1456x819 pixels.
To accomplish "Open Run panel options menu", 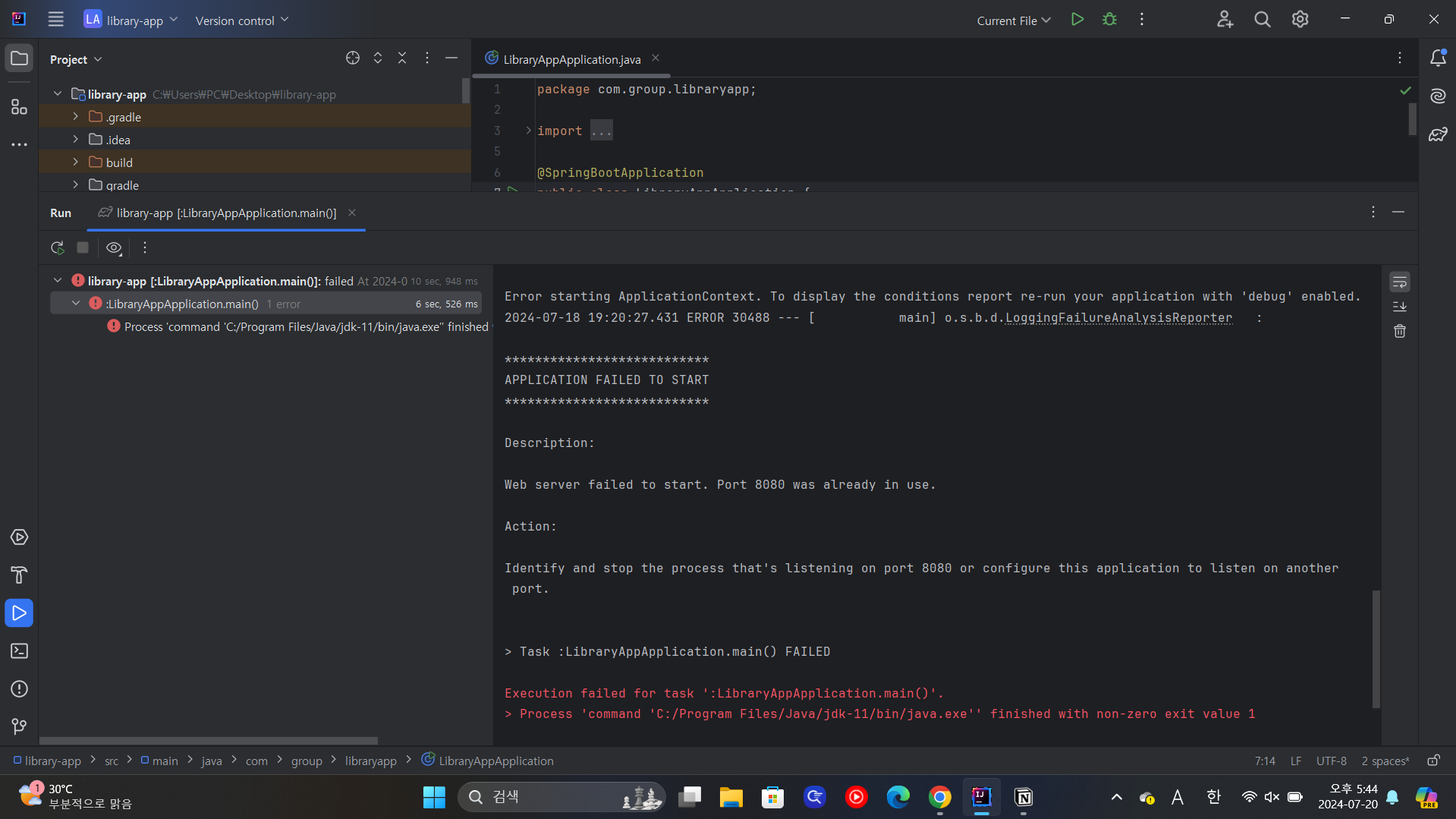I will 1373,213.
